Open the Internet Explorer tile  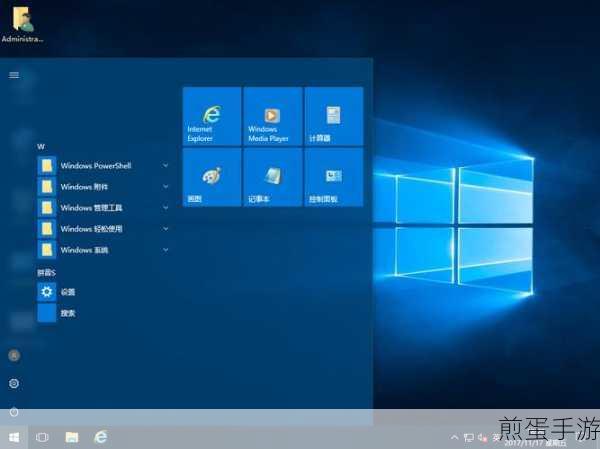[x=212, y=116]
